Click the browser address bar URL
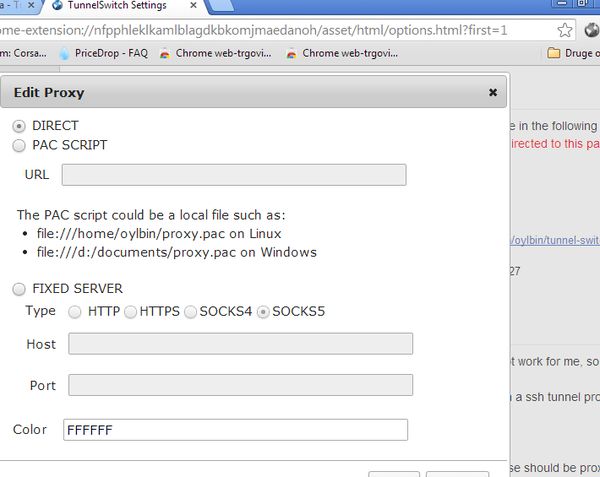 point(253,30)
